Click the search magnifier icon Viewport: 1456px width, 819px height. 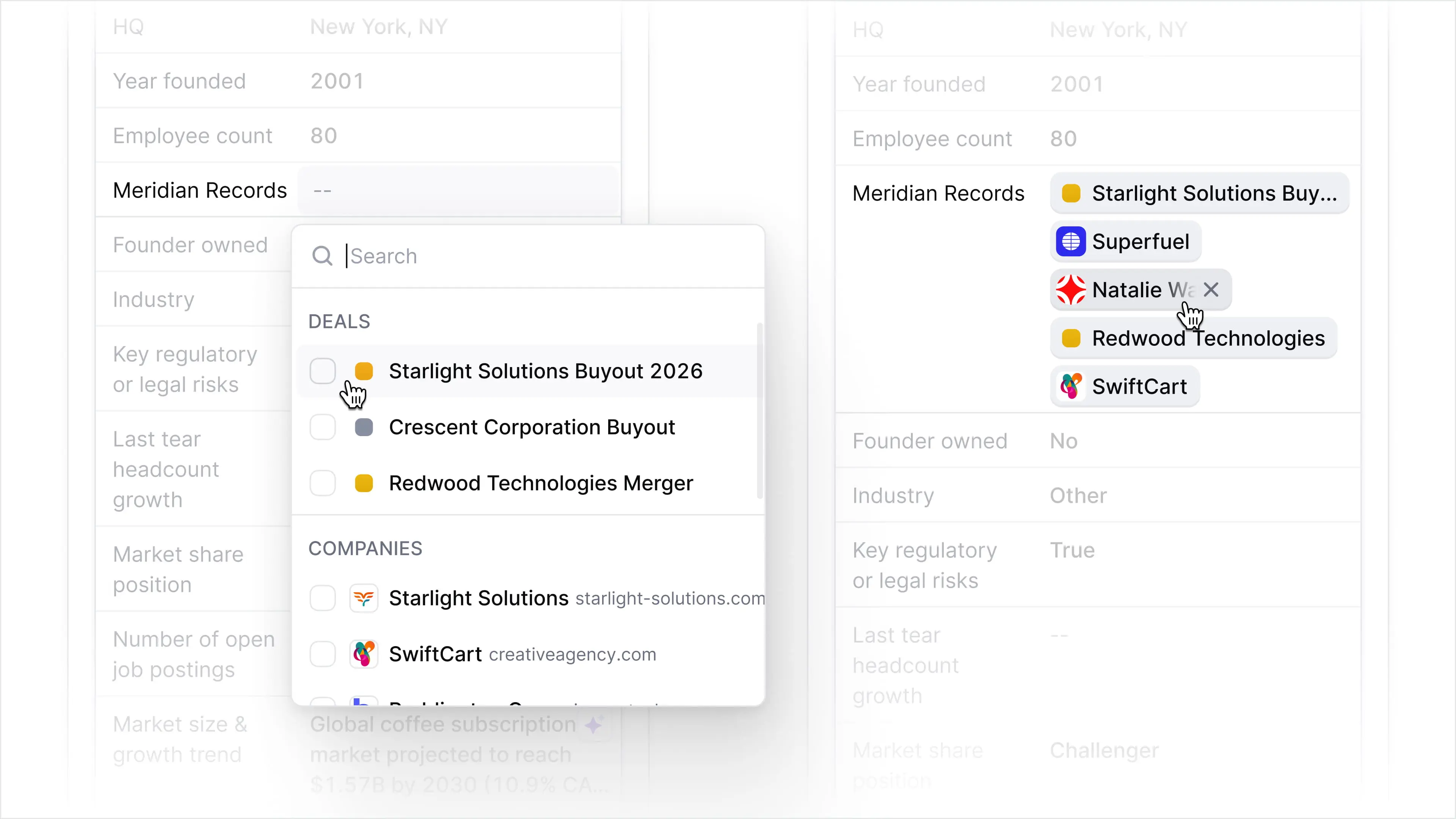coord(322,256)
